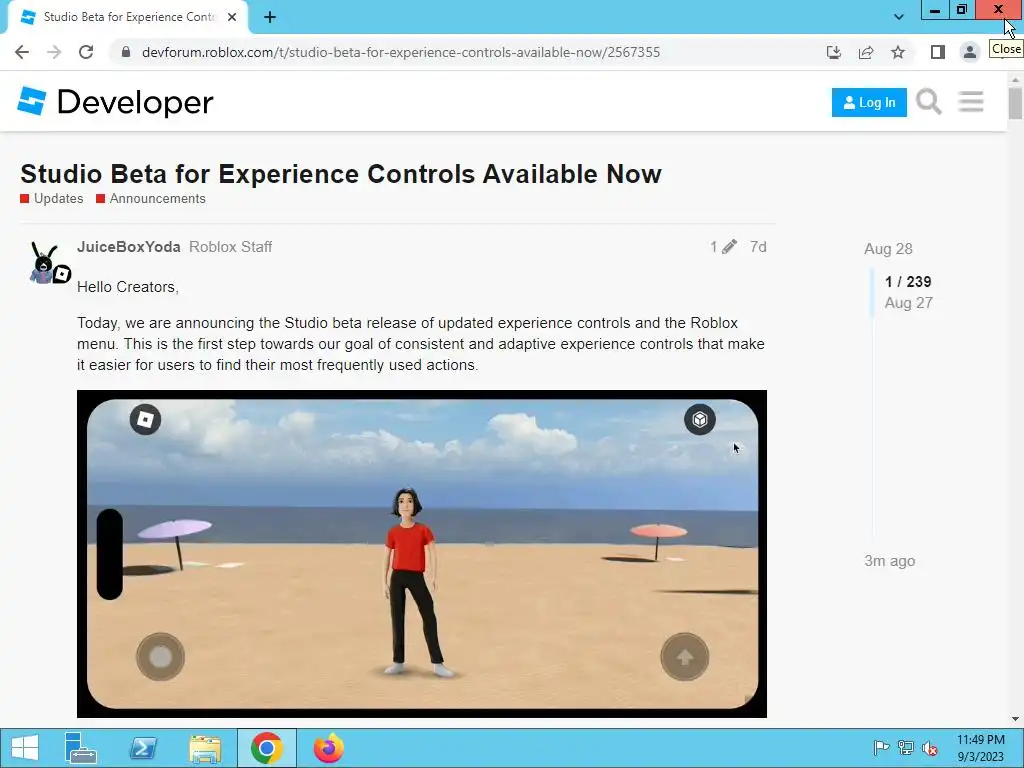The width and height of the screenshot is (1024, 768).
Task: Launch PowerShell from the taskbar
Action: (142, 748)
